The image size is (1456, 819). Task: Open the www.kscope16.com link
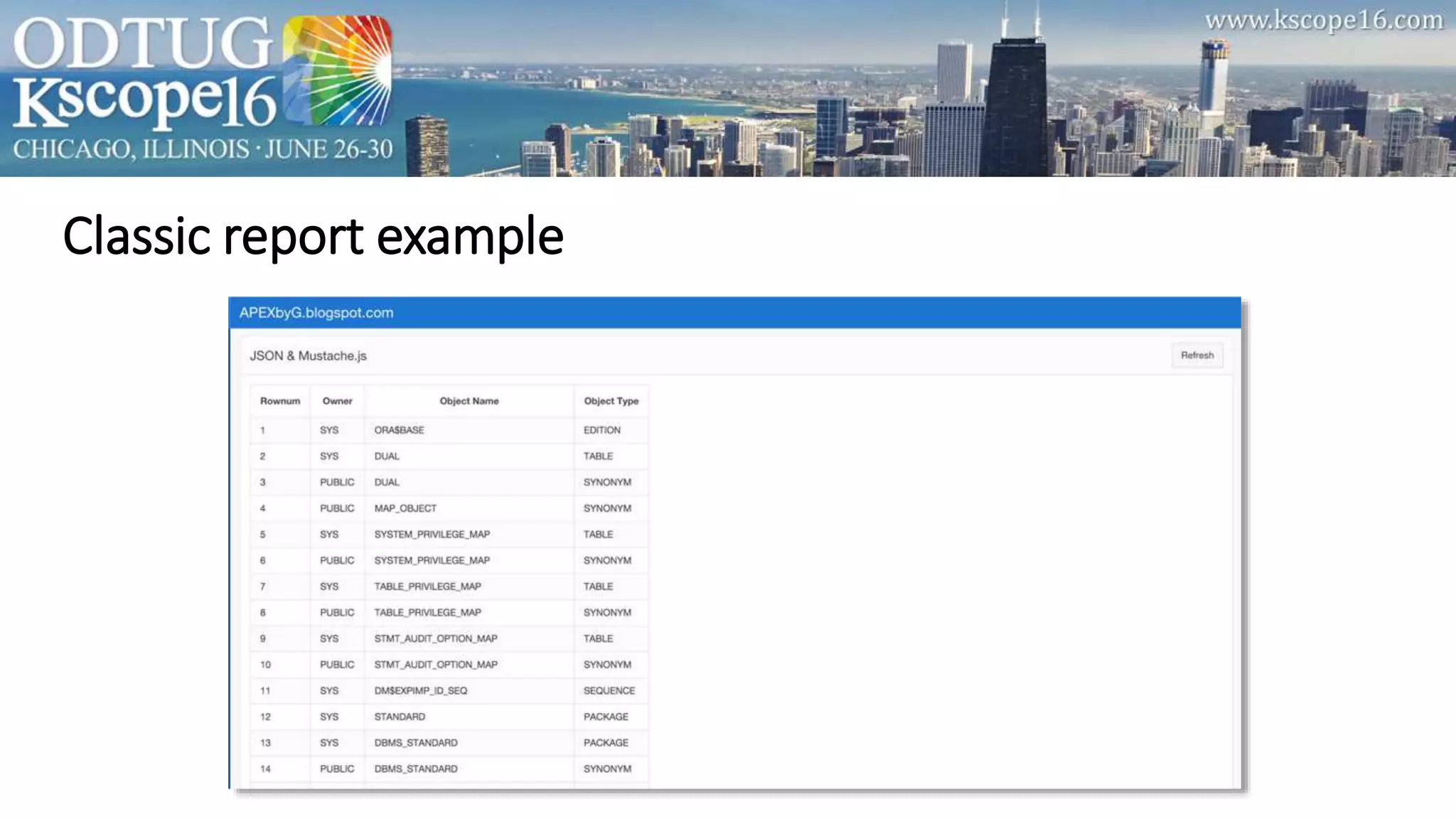point(1324,21)
